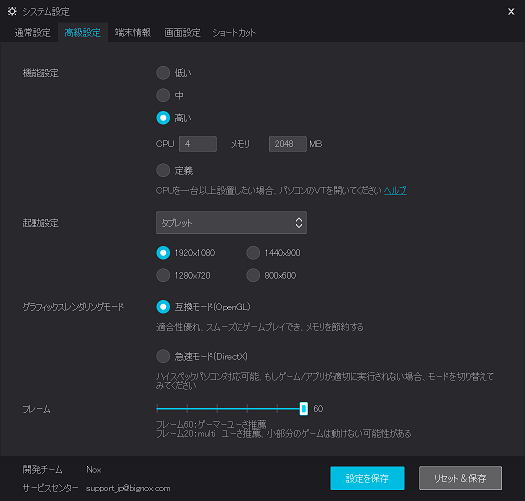The width and height of the screenshot is (525, 501).
Task: Click the フレーム label
Action: tap(36, 409)
